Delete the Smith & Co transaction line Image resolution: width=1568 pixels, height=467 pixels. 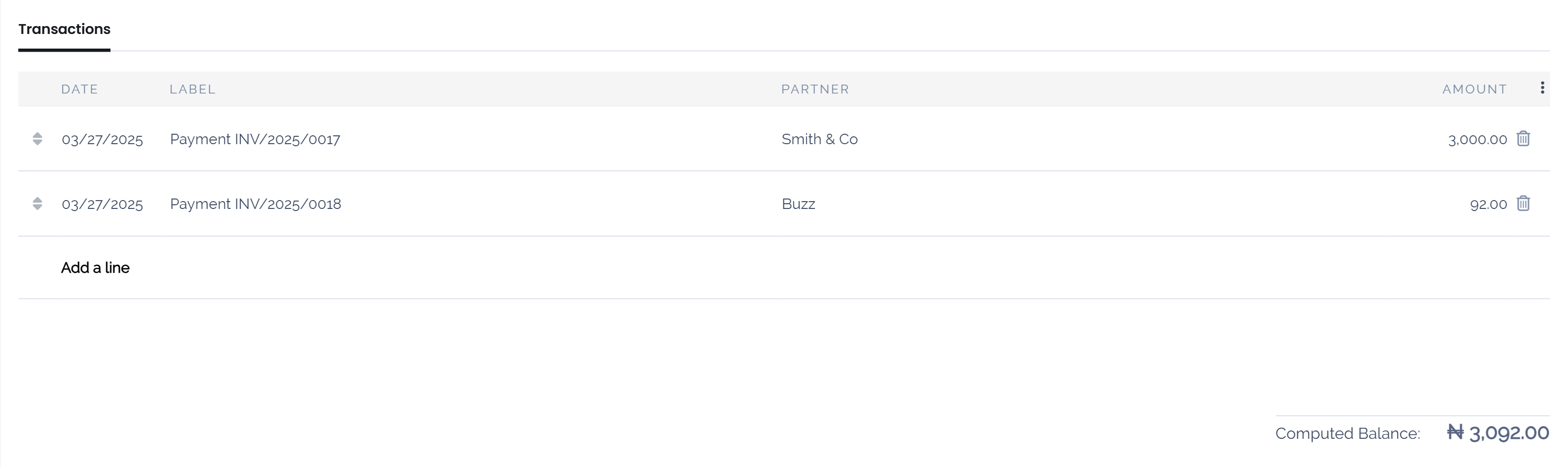coord(1523,138)
